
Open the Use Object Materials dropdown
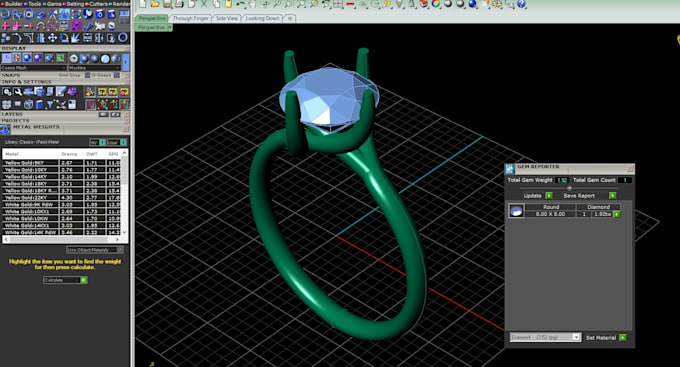(x=95, y=250)
